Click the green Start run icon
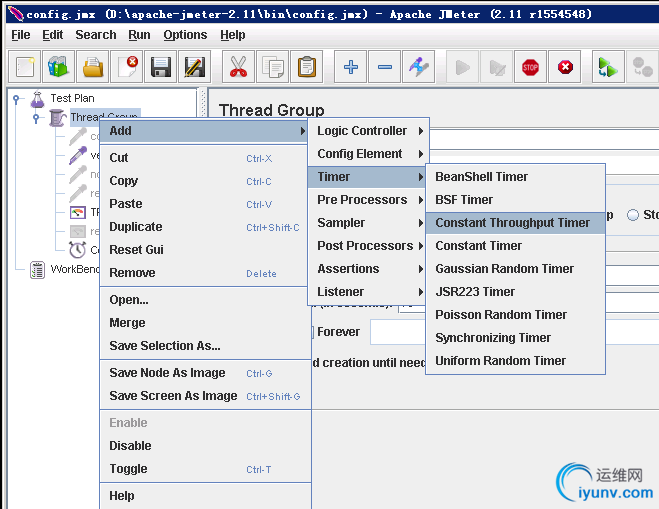This screenshot has height=509, width=659. [462, 67]
